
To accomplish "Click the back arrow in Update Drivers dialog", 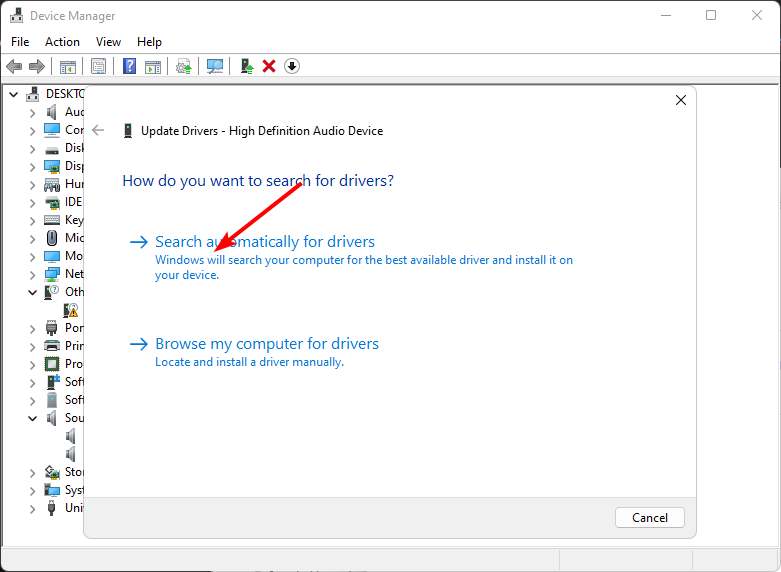I will pyautogui.click(x=98, y=131).
